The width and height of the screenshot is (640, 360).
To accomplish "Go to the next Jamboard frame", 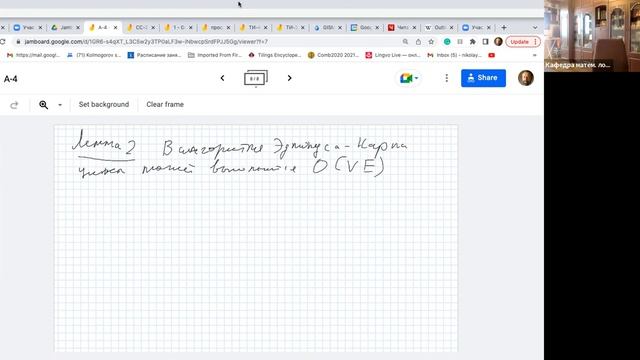I will [x=289, y=78].
